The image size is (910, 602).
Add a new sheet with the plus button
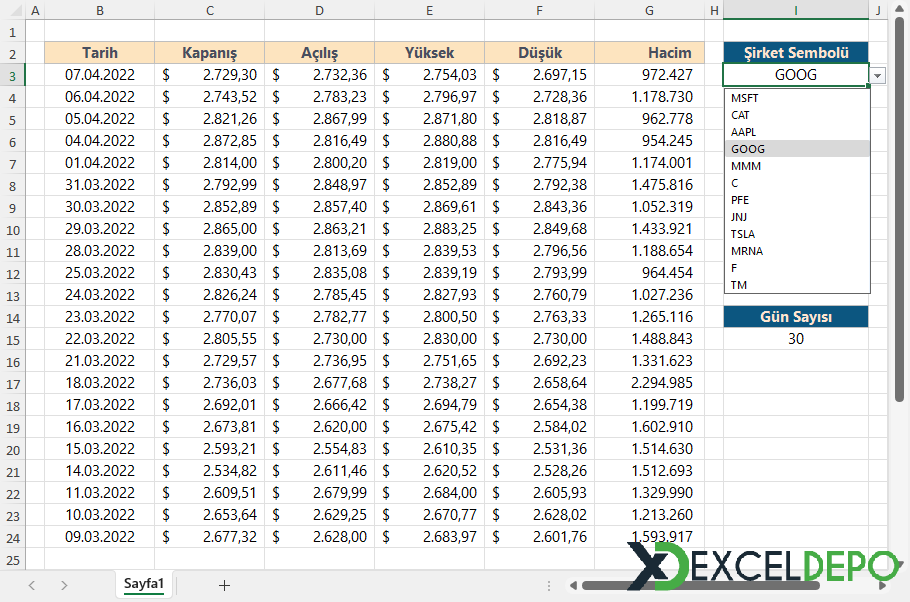click(224, 586)
